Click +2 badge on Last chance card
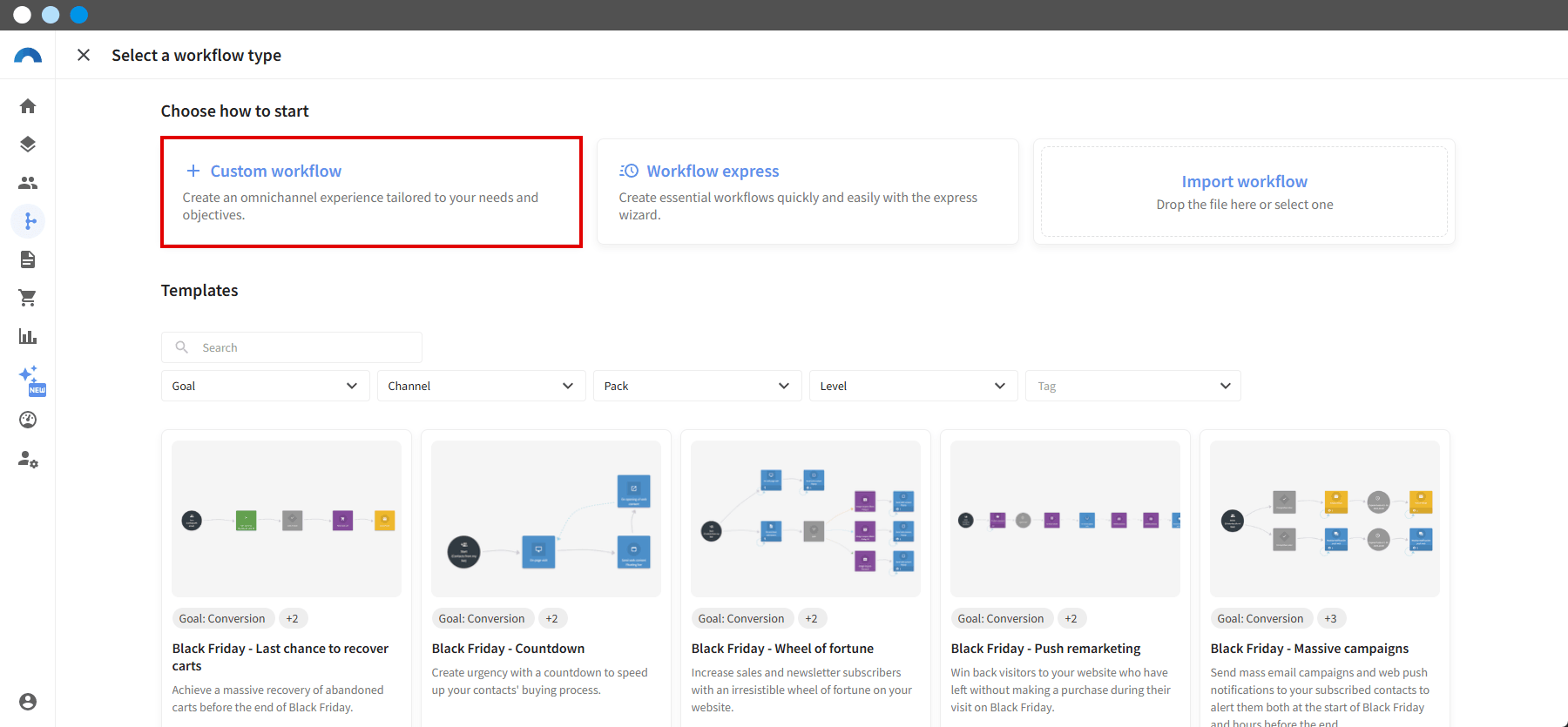 [x=293, y=618]
